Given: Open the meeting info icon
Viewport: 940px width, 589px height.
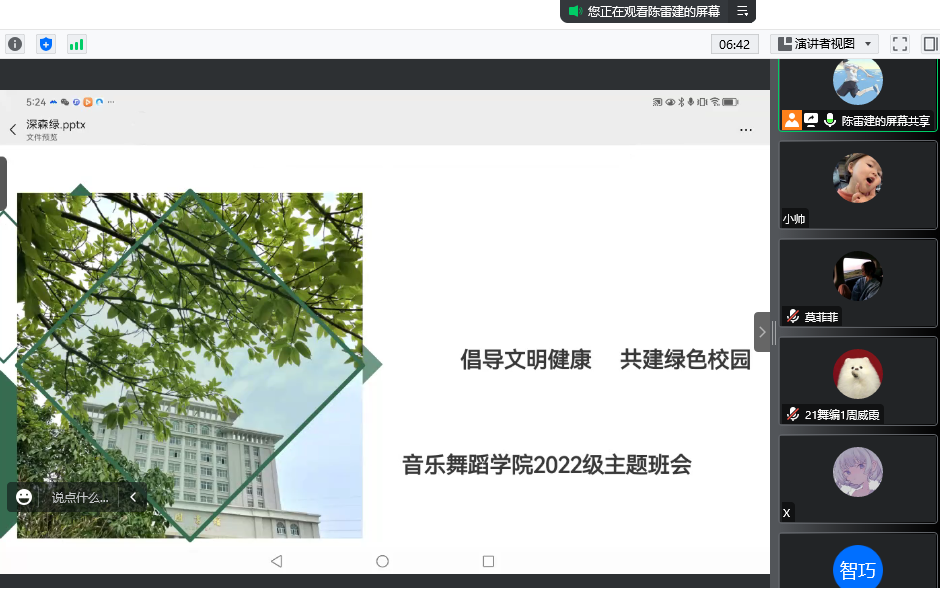Looking at the screenshot, I should pos(15,44).
